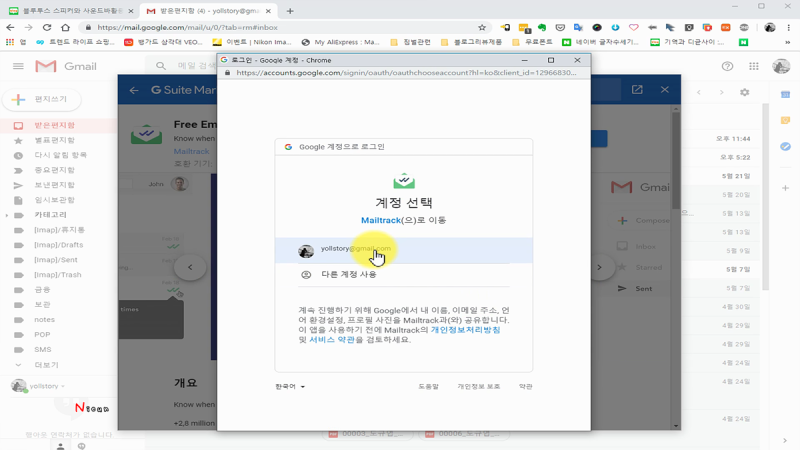Open the Gmail support help icon
800x450 pixels.
[727, 66]
